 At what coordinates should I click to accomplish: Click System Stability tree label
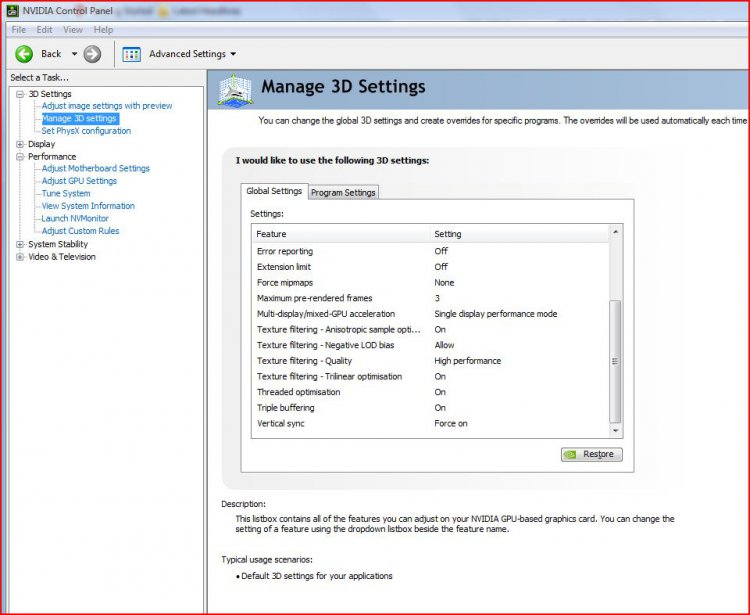coord(58,244)
